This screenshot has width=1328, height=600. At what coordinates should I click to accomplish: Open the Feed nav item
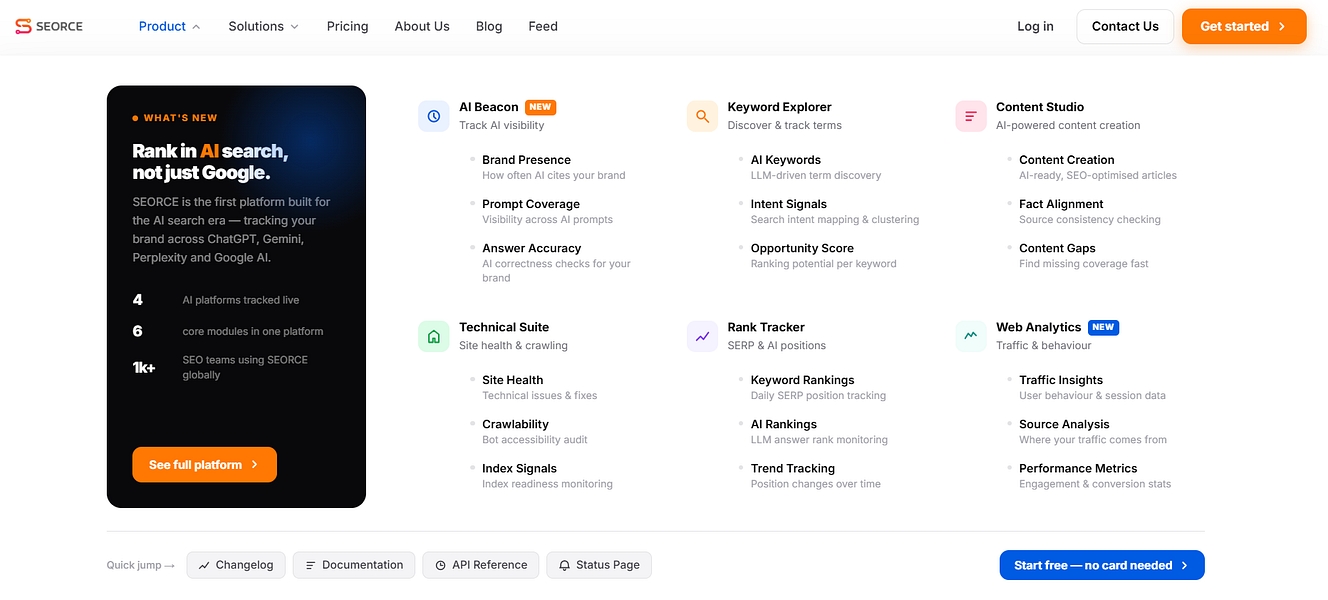[x=543, y=26]
